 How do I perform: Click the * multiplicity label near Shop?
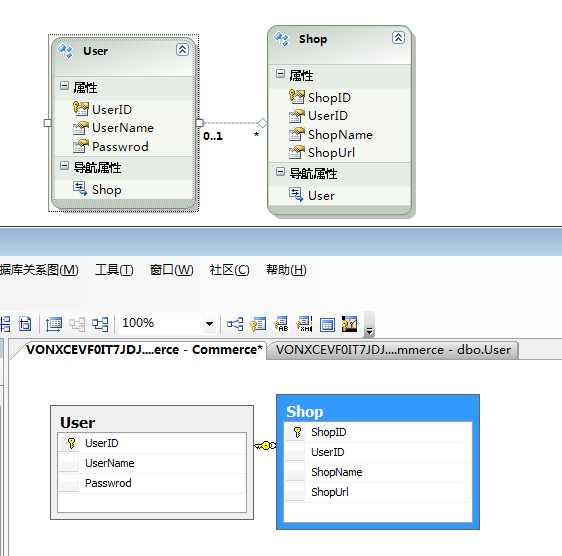tap(256, 135)
